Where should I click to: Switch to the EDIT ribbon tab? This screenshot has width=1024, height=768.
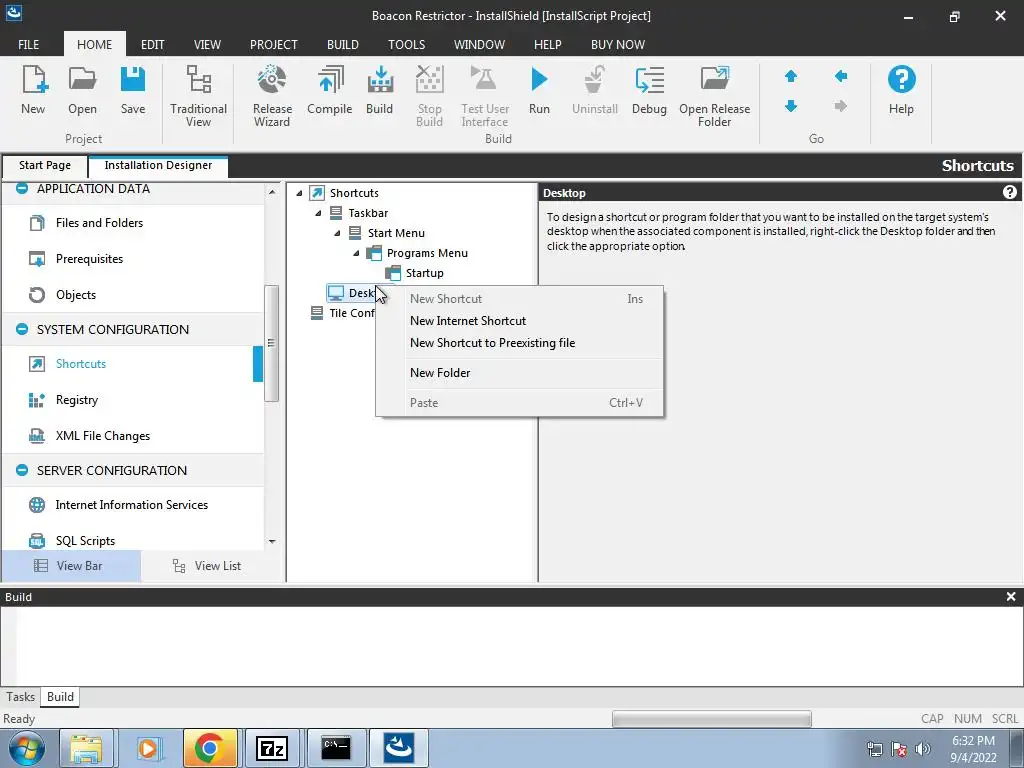[153, 44]
